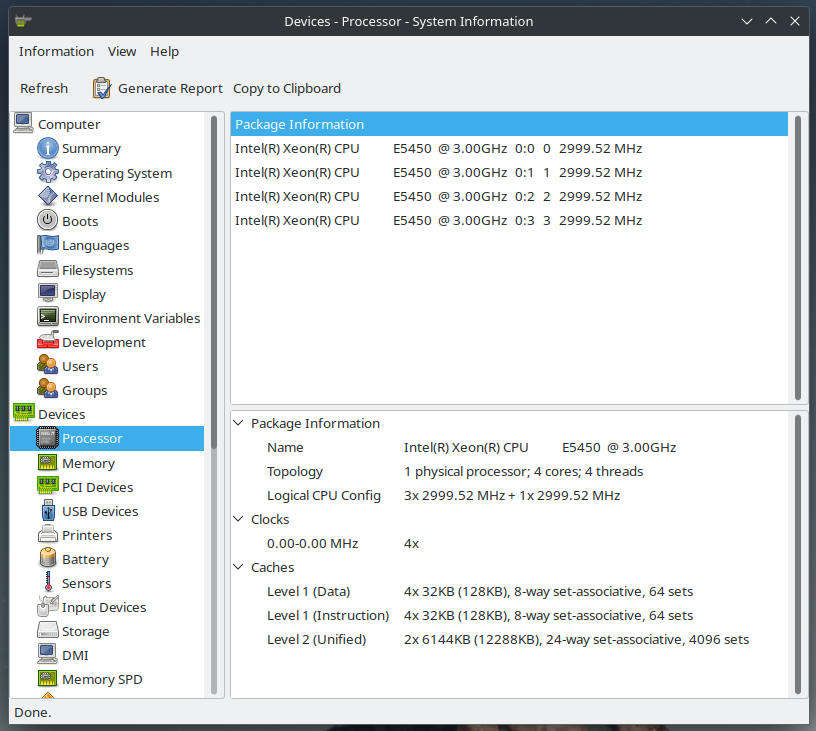The image size is (816, 731).
Task: Click Copy to Clipboard
Action: tap(287, 88)
